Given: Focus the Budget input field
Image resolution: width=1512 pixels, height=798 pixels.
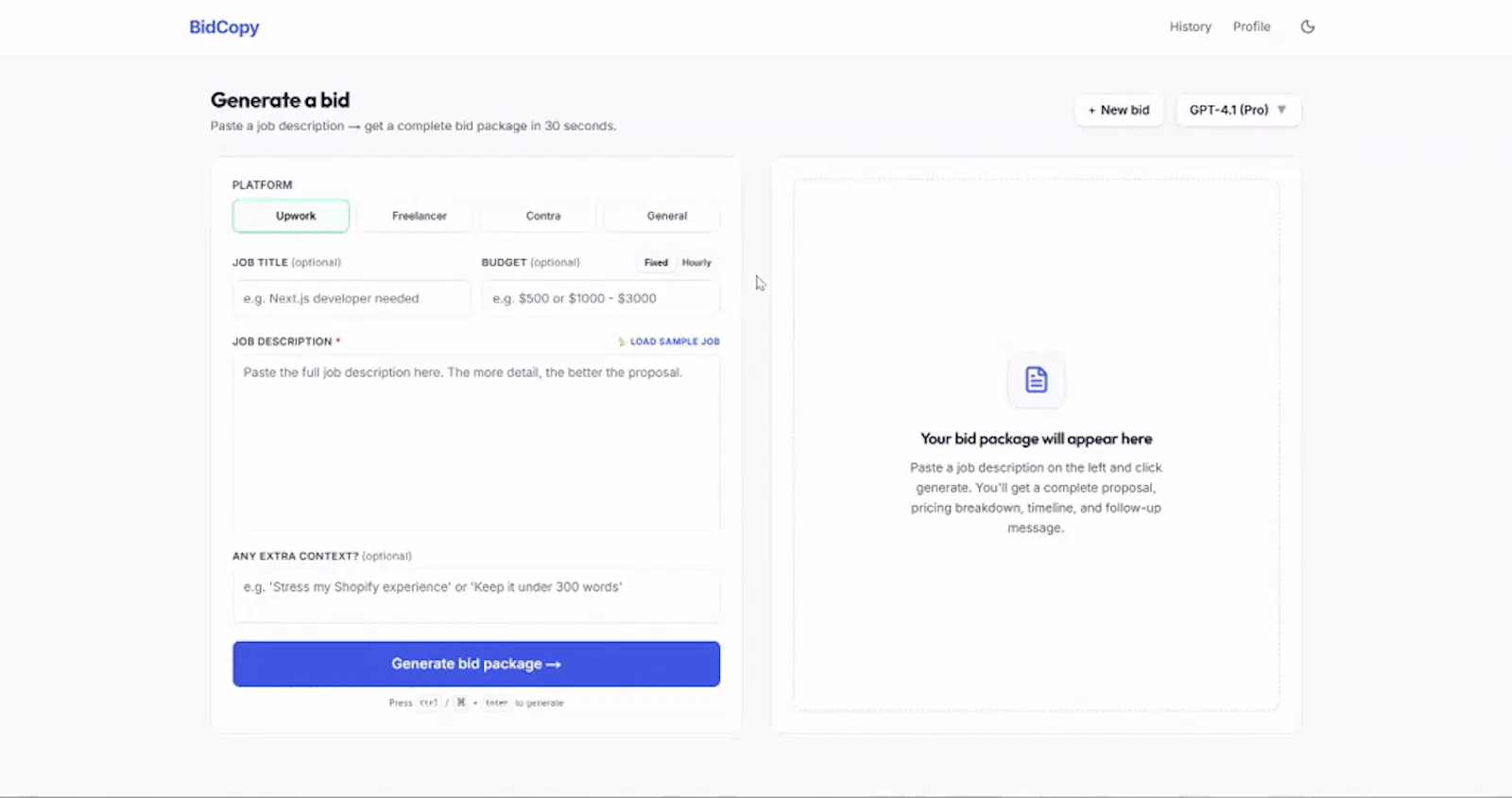Looking at the screenshot, I should click(x=601, y=298).
